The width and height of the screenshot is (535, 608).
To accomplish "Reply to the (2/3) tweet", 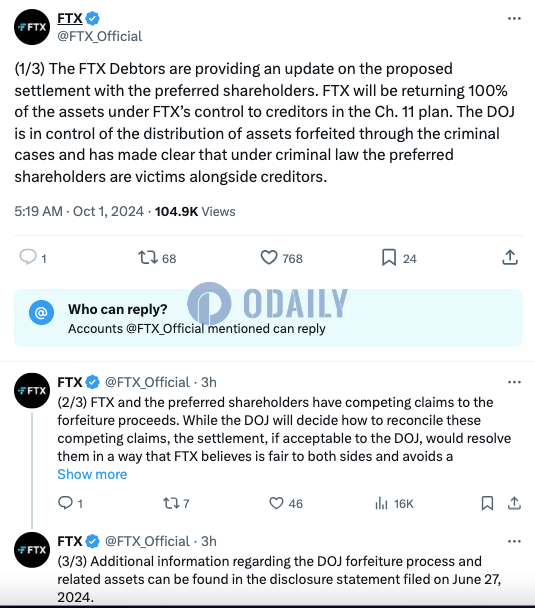I will coord(65,503).
